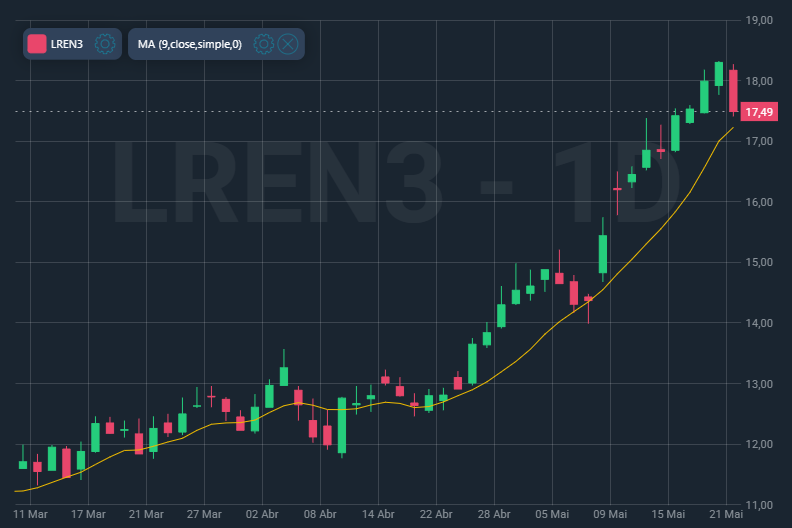
Task: Click the 14 Abr date label
Action: click(x=378, y=514)
